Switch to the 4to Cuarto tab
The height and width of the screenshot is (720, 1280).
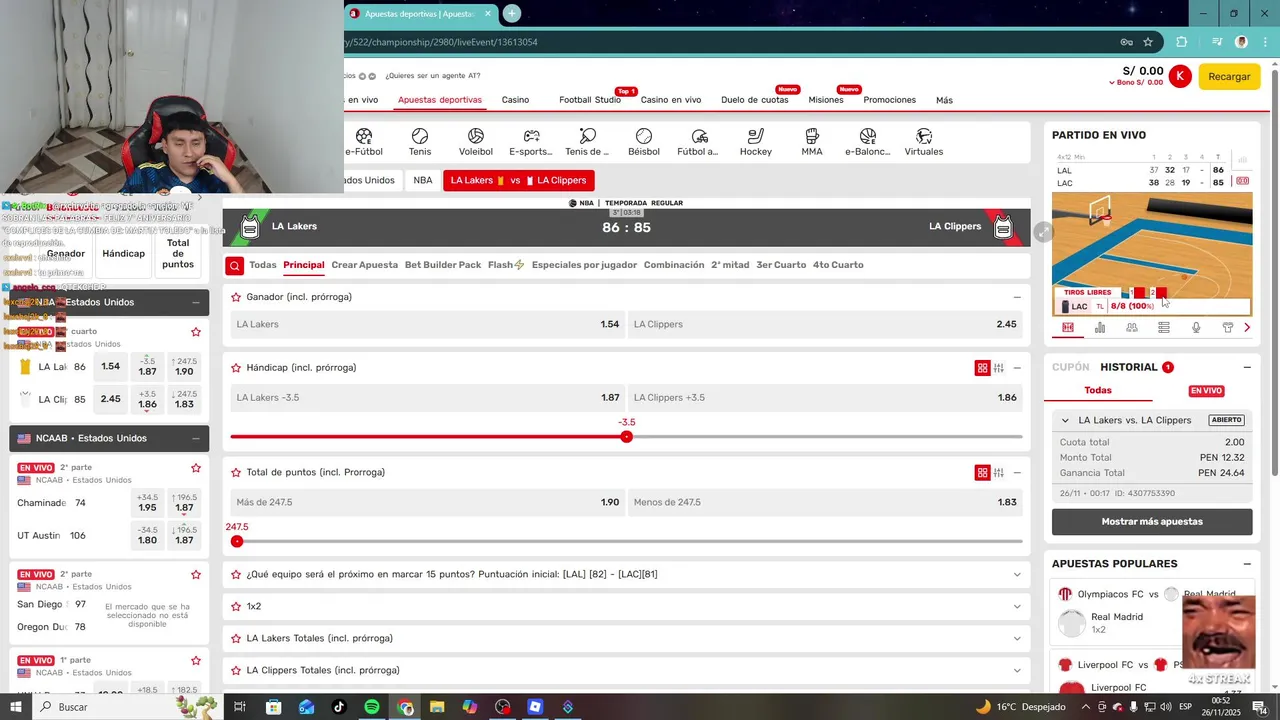click(838, 265)
